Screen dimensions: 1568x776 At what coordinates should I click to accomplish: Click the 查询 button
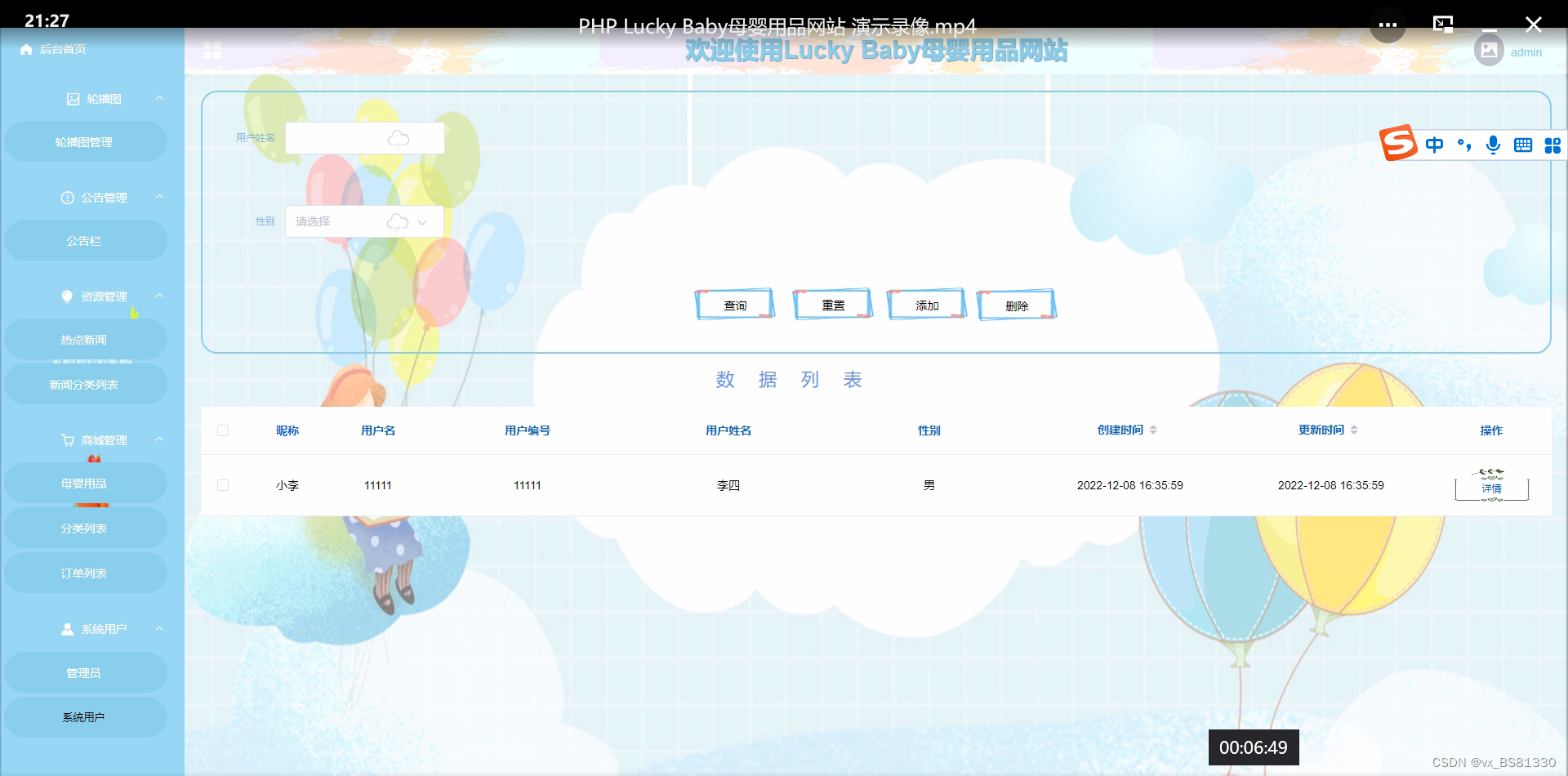735,305
